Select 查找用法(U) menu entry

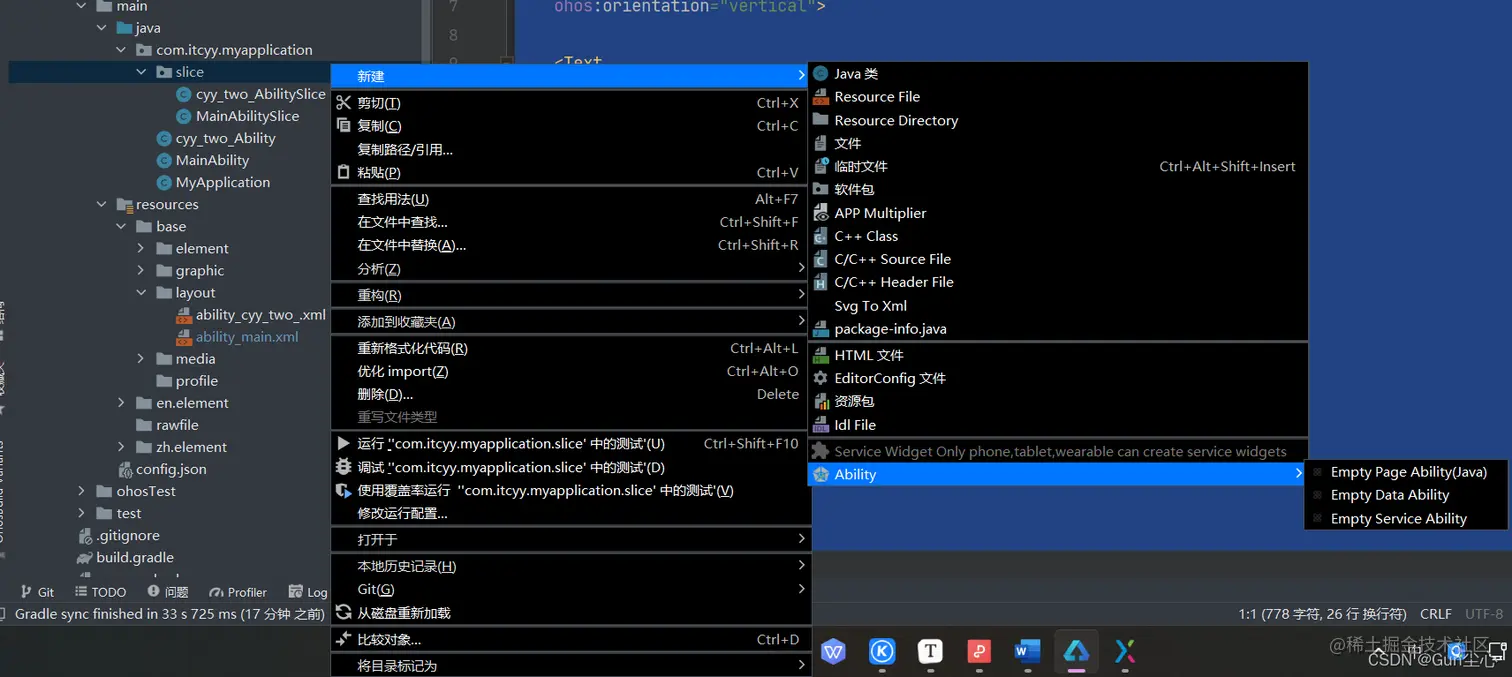pos(570,199)
